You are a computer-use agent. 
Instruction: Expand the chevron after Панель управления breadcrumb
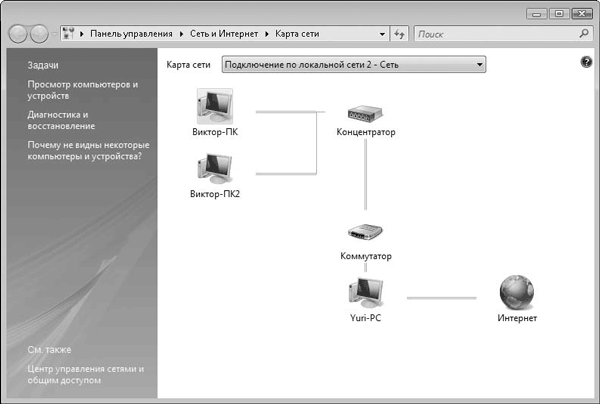[181, 34]
